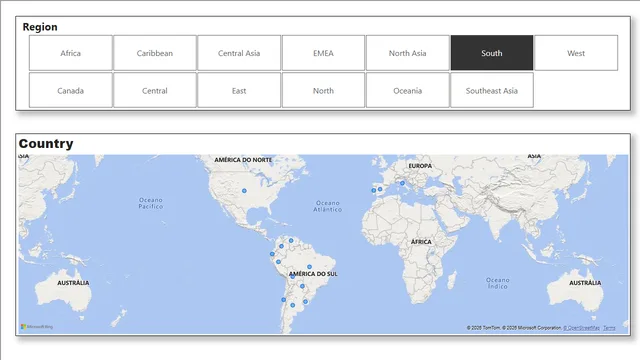Image resolution: width=640 pixels, height=360 pixels.
Task: Select the East region tile
Action: click(239, 91)
